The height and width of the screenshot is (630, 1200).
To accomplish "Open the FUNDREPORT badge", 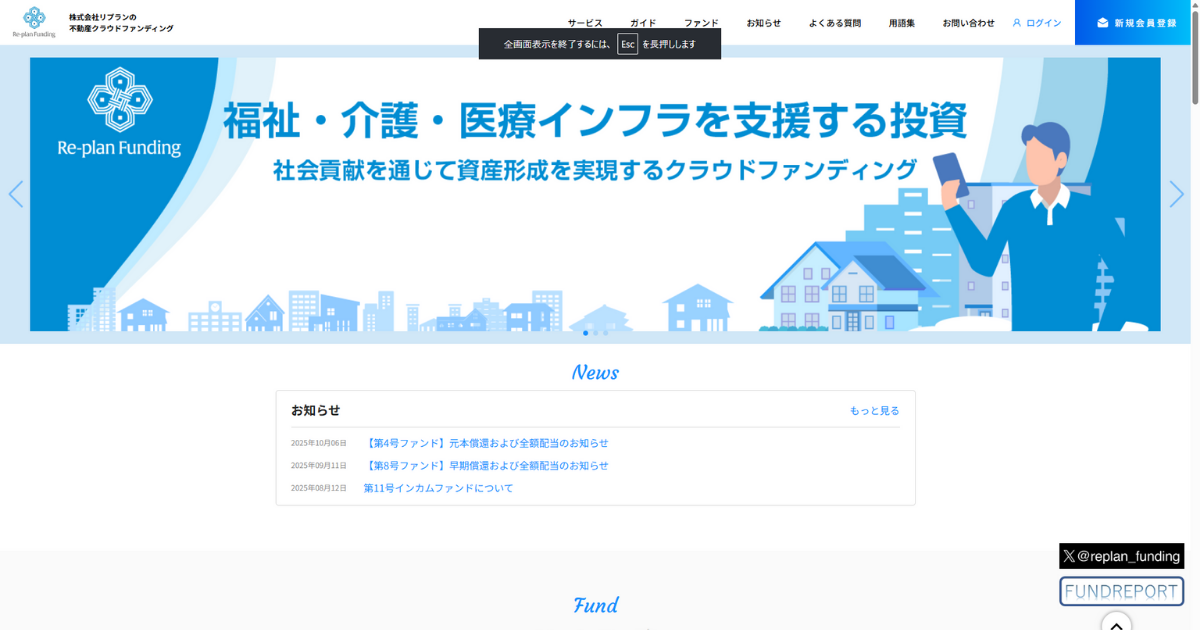I will (1121, 591).
